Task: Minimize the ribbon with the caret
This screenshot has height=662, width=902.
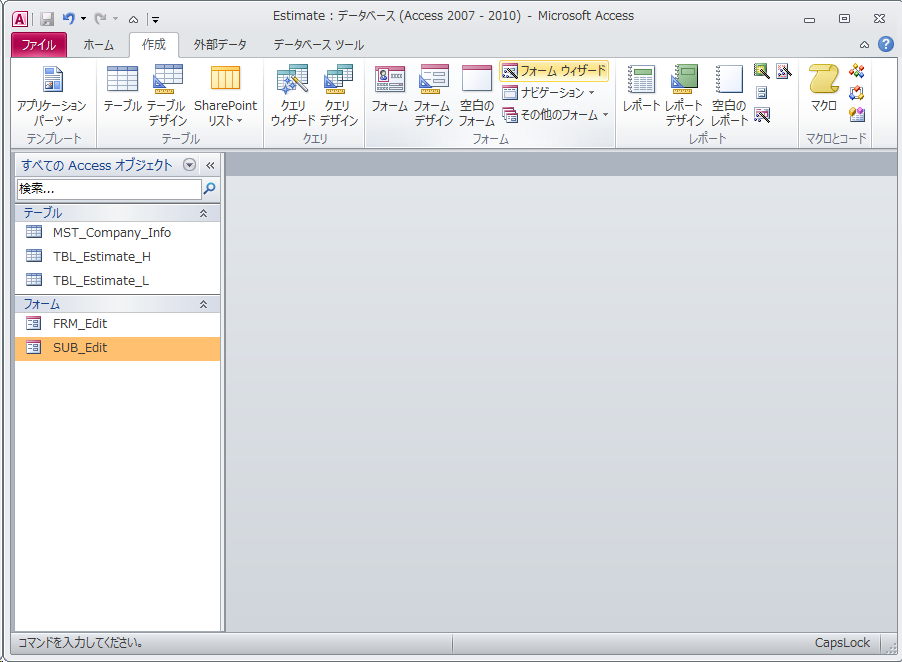Action: tap(864, 45)
